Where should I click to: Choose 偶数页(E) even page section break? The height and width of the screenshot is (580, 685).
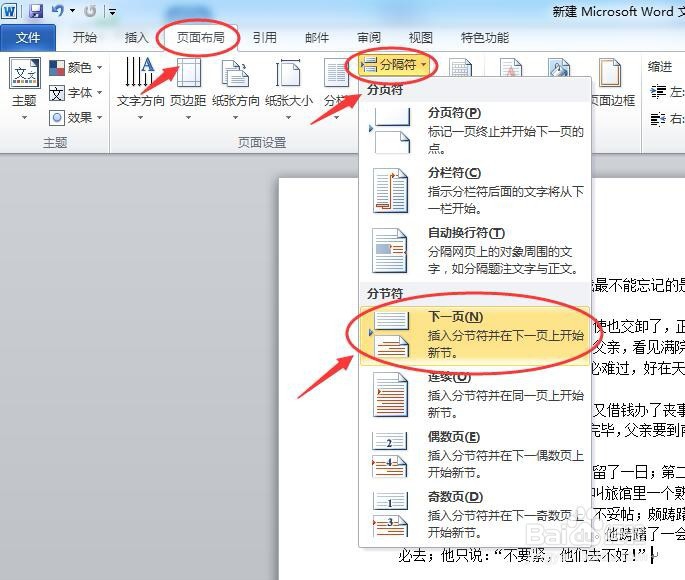(x=475, y=455)
